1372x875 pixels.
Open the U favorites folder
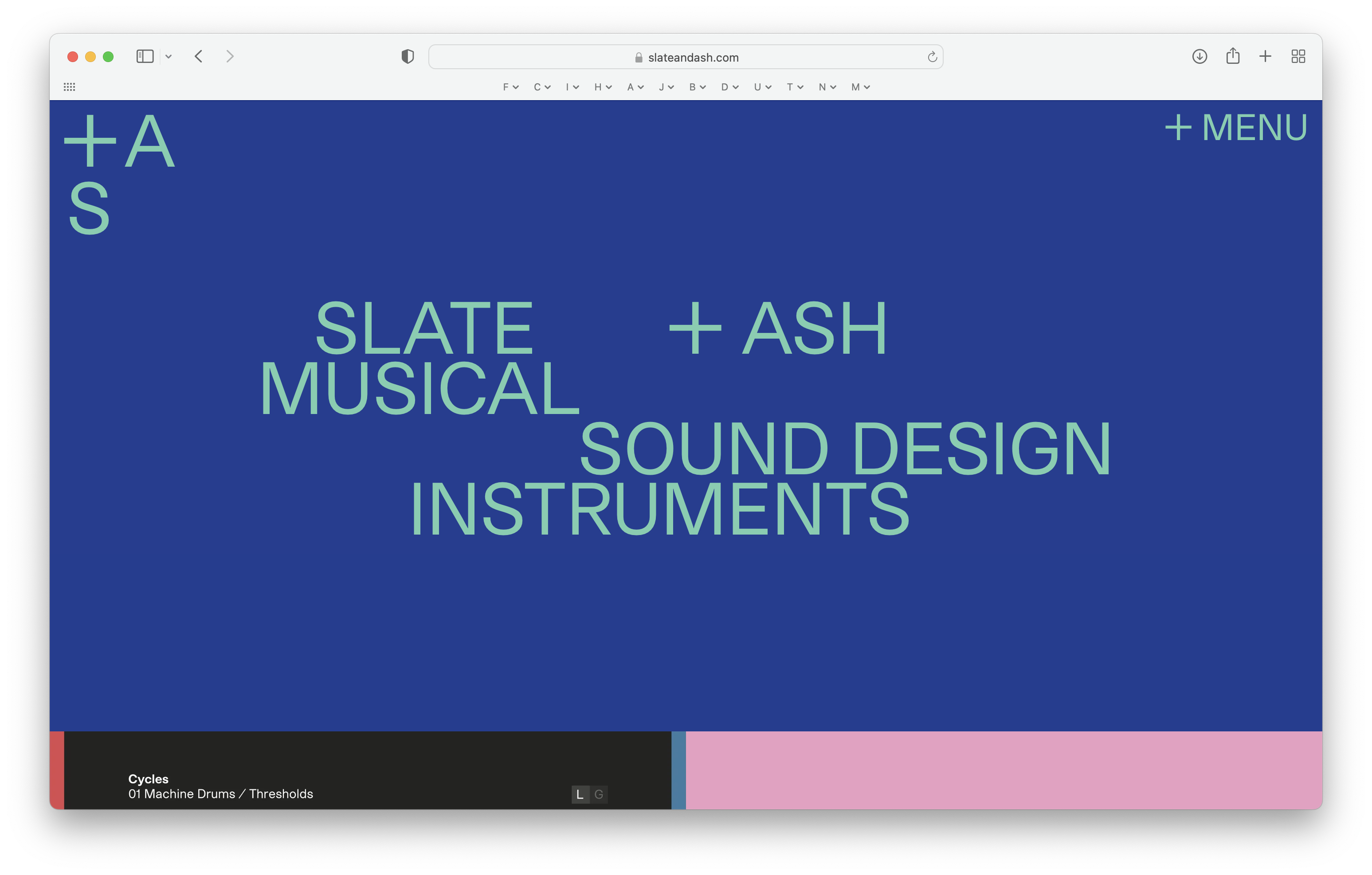pyautogui.click(x=761, y=87)
